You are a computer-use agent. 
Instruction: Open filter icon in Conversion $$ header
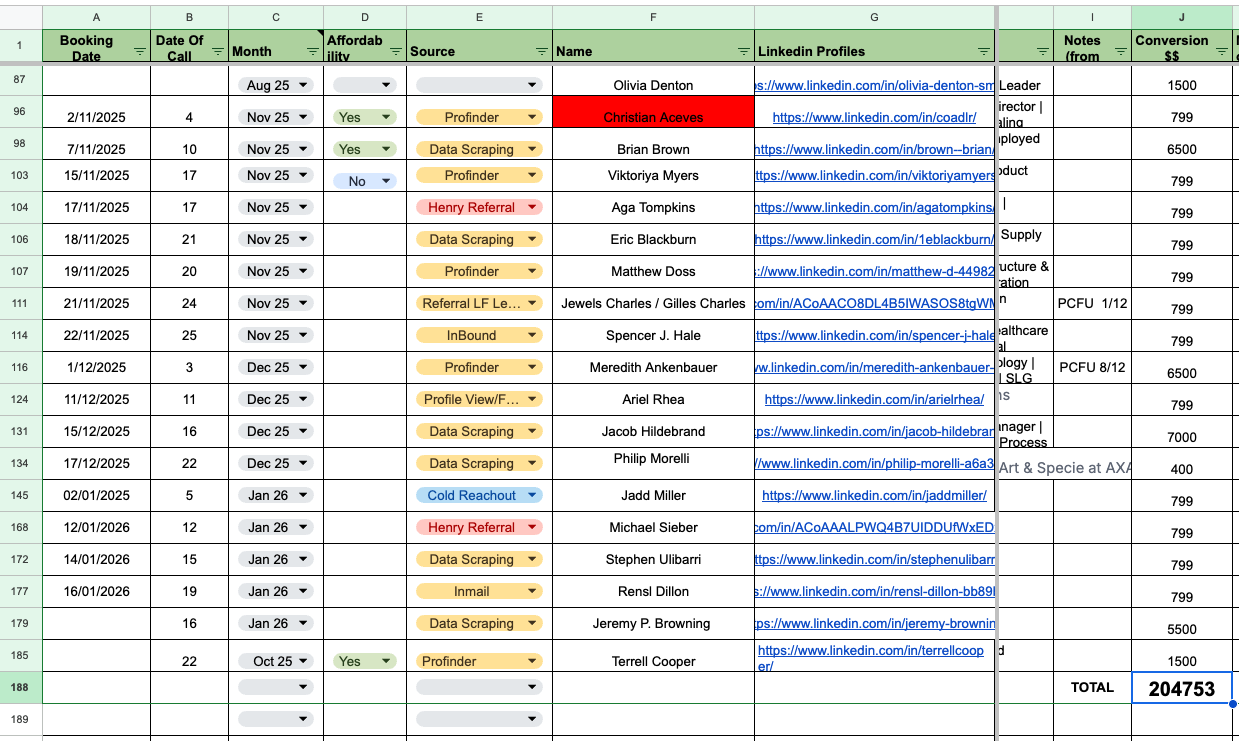click(x=1222, y=51)
